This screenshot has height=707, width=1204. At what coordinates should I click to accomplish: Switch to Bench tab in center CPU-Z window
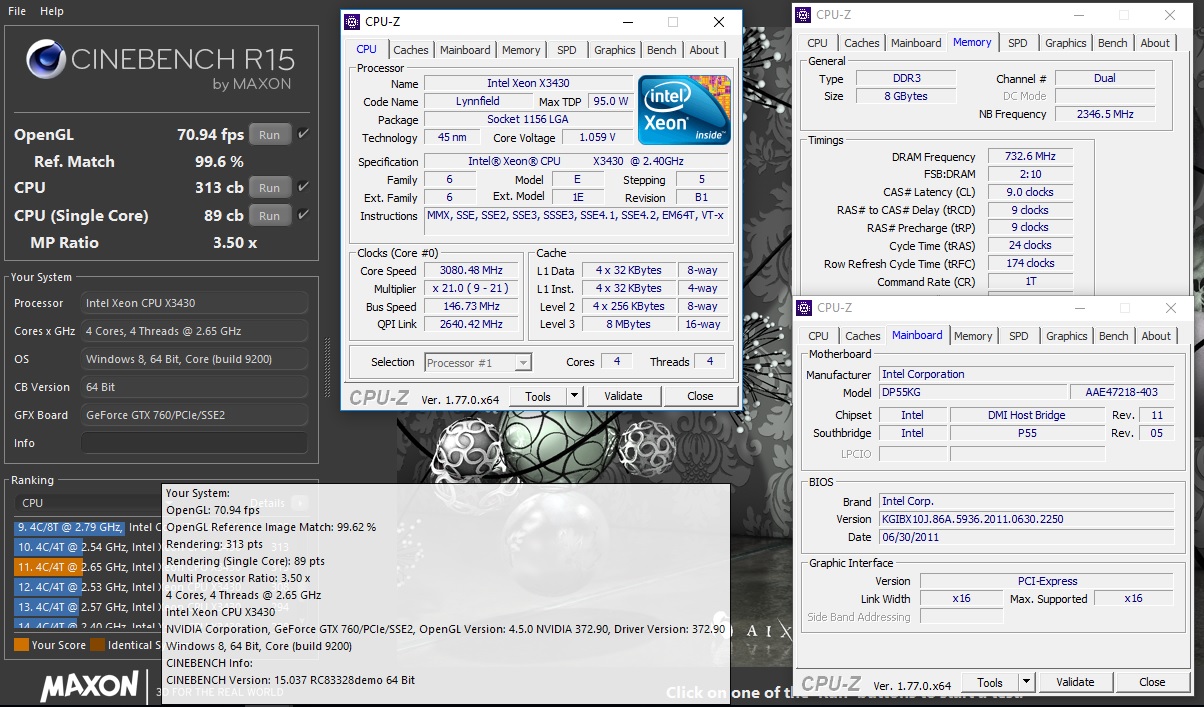pyautogui.click(x=662, y=50)
